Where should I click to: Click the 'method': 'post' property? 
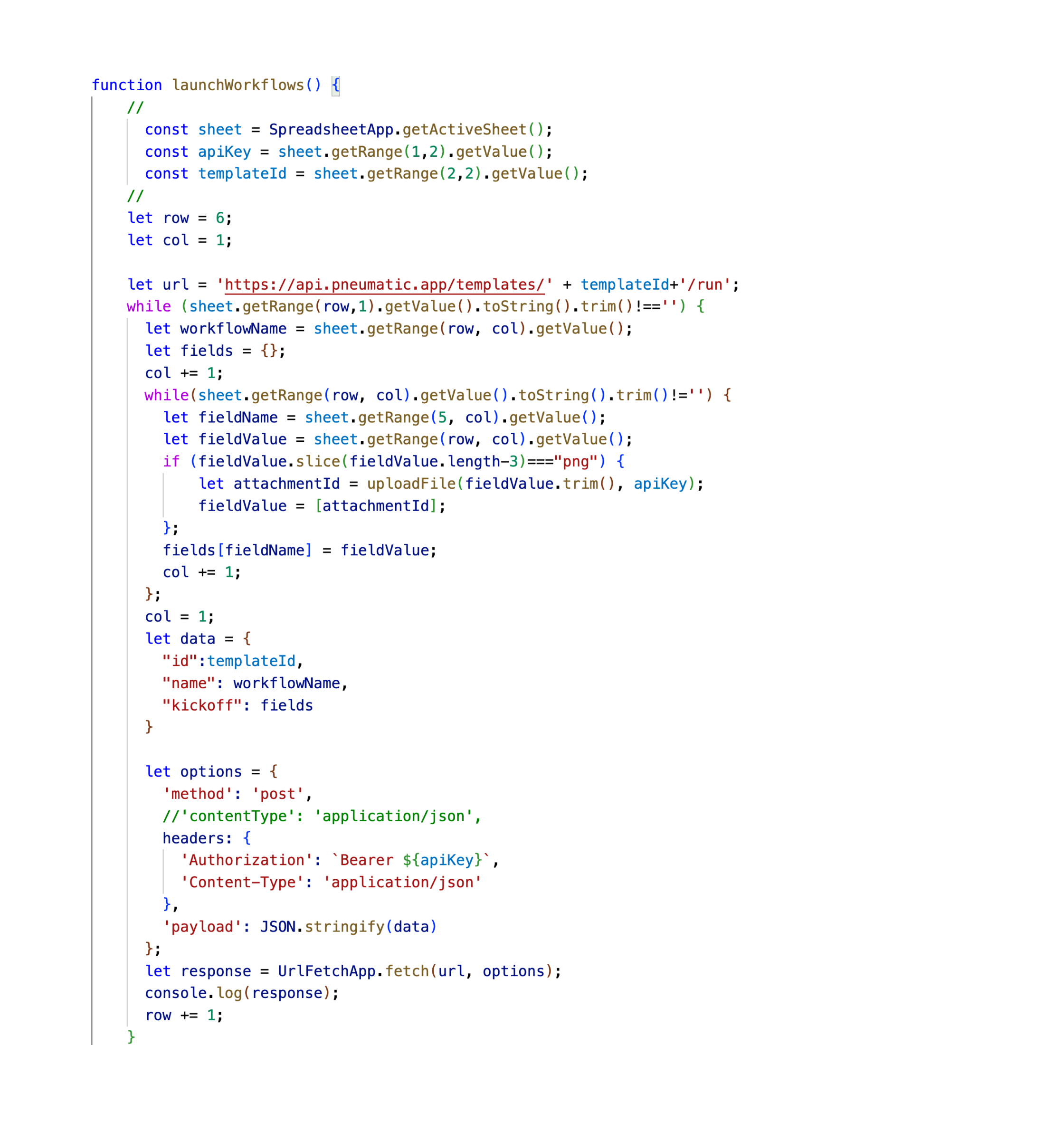(x=237, y=794)
